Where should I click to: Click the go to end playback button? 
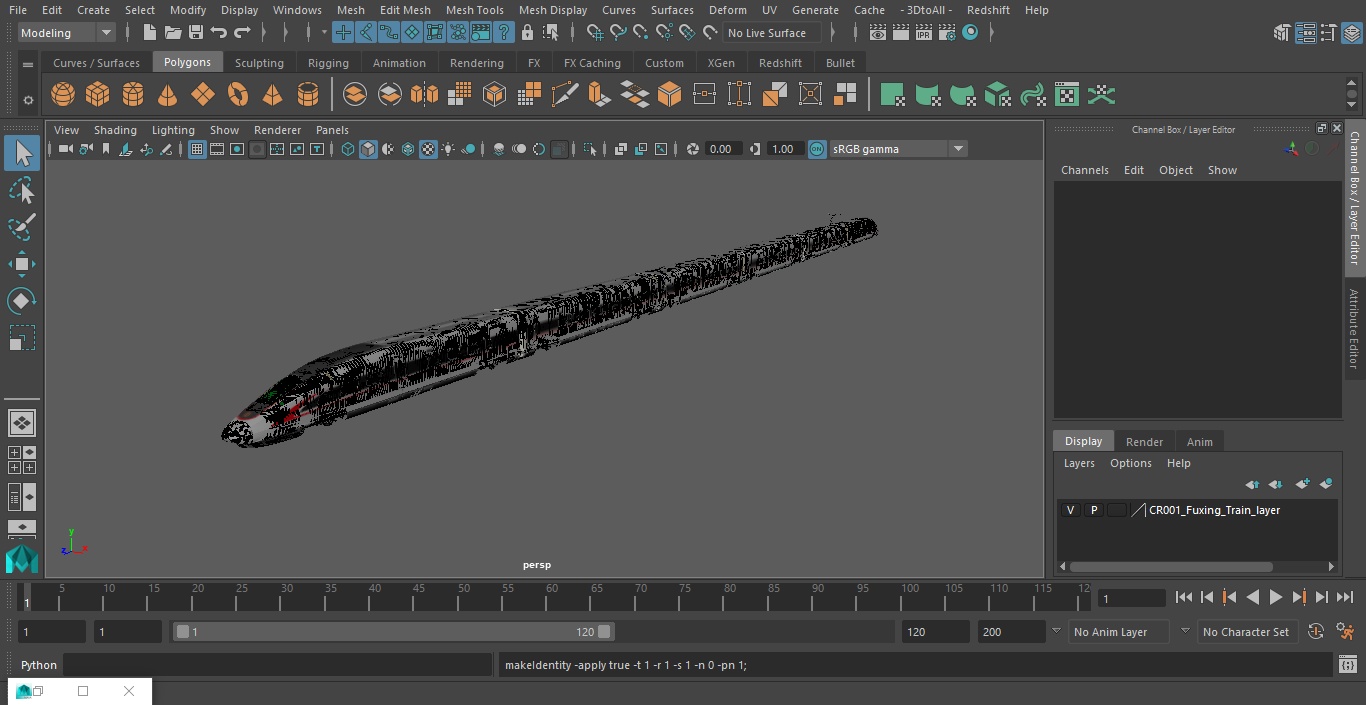tap(1345, 597)
